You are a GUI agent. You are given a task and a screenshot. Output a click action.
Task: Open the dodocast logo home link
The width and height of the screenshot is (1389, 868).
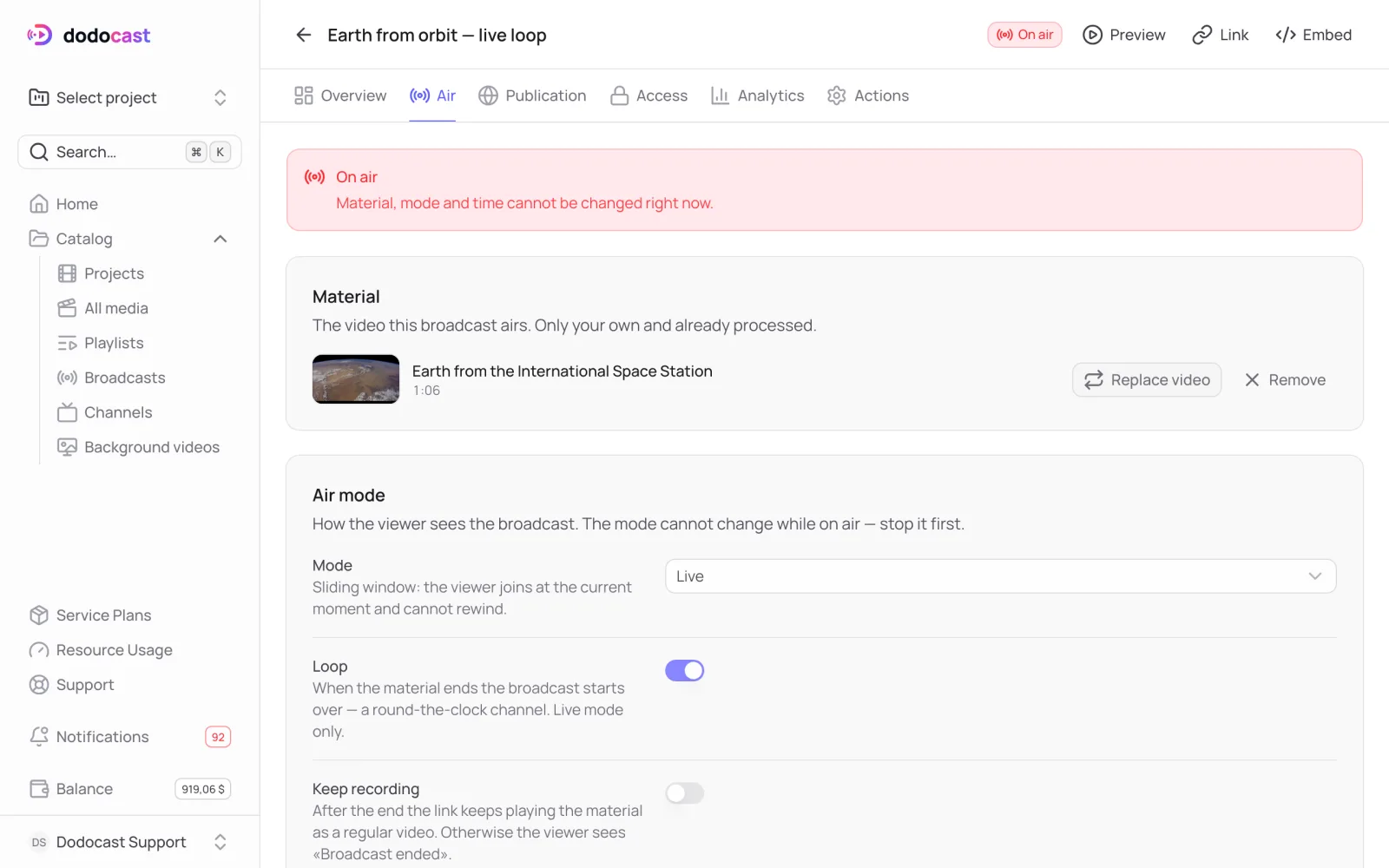(x=89, y=35)
